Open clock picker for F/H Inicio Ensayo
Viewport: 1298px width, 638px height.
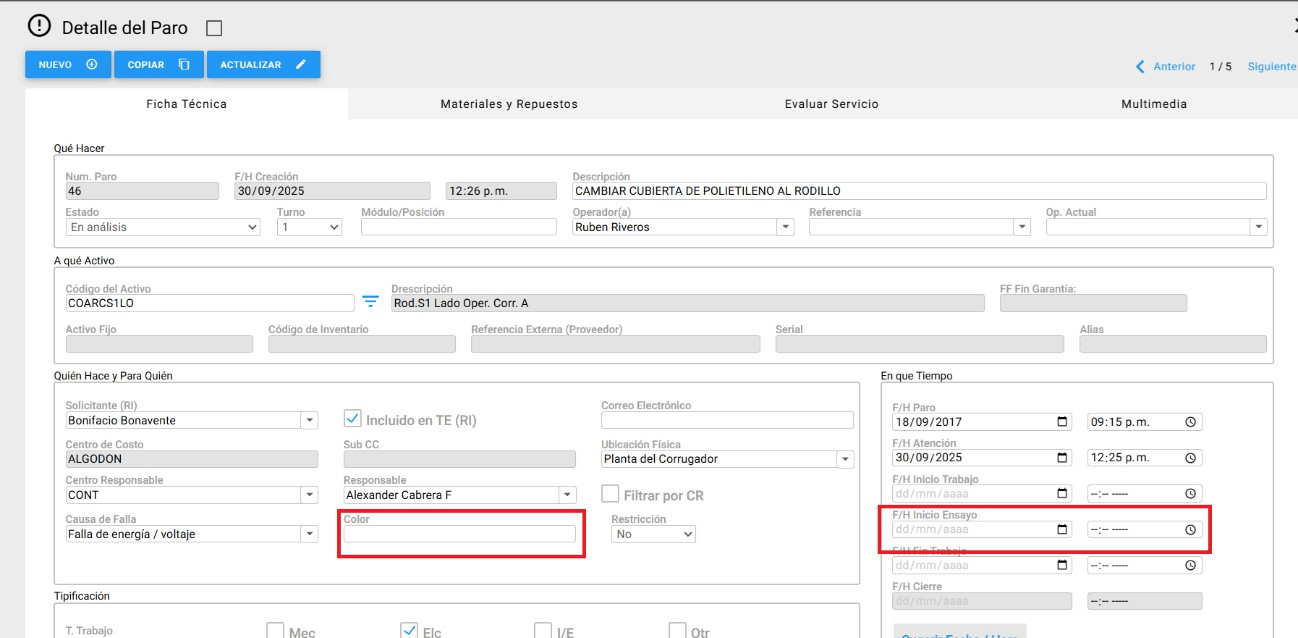(x=1190, y=530)
